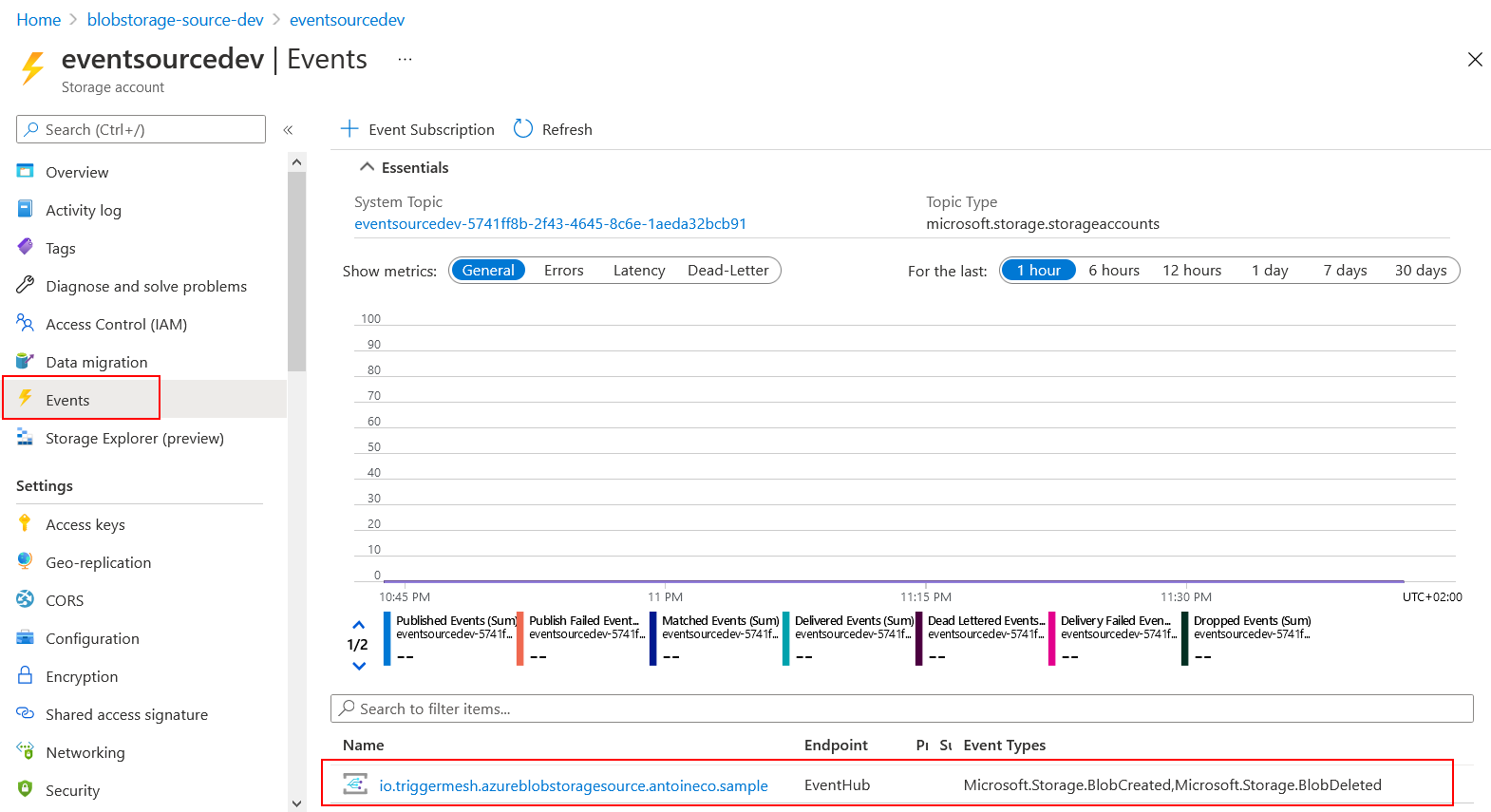Open the Access keys key icon
This screenshot has height=812, width=1491.
tap(26, 523)
